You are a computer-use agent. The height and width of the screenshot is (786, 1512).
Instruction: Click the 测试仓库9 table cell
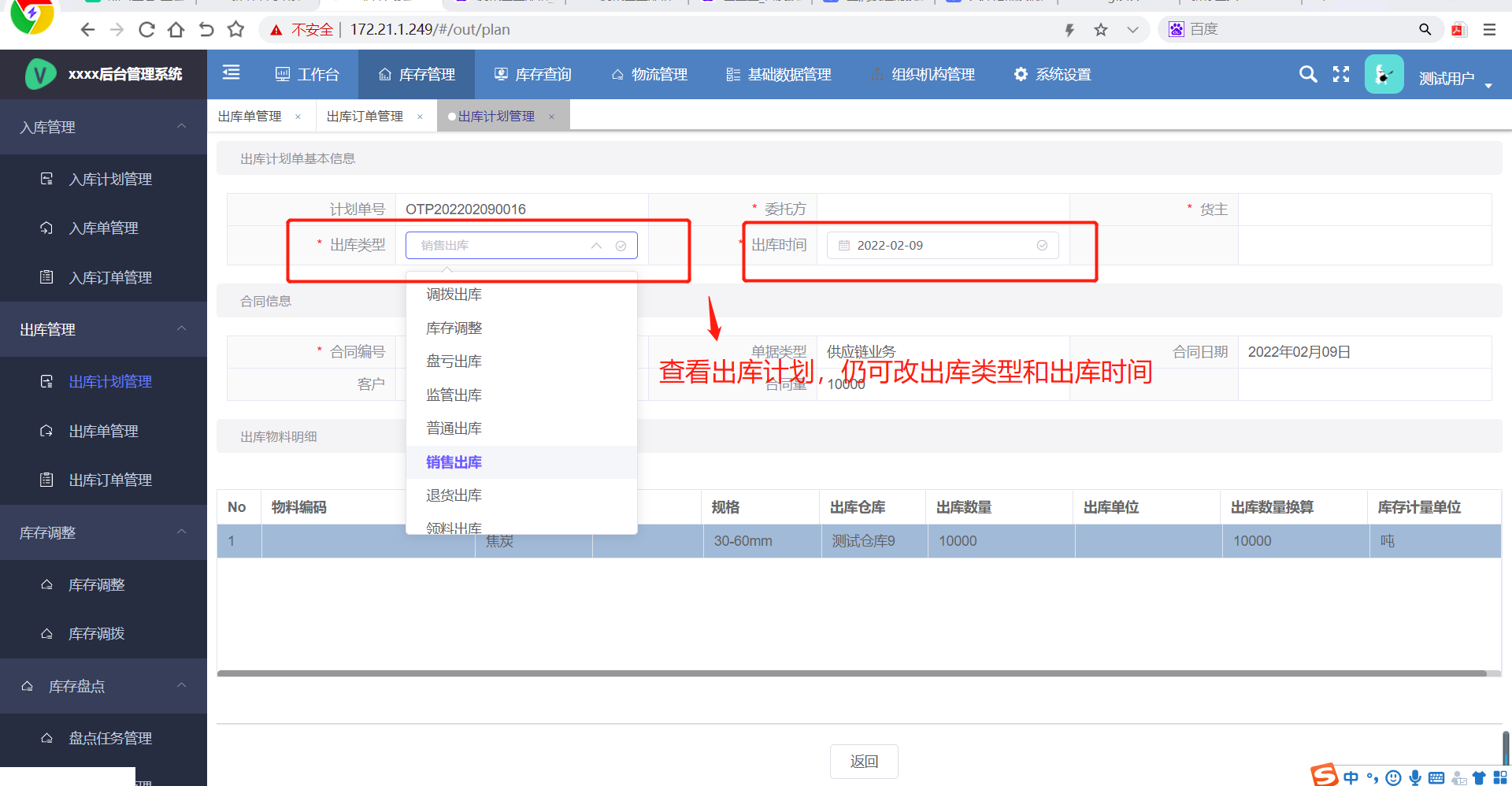[873, 541]
